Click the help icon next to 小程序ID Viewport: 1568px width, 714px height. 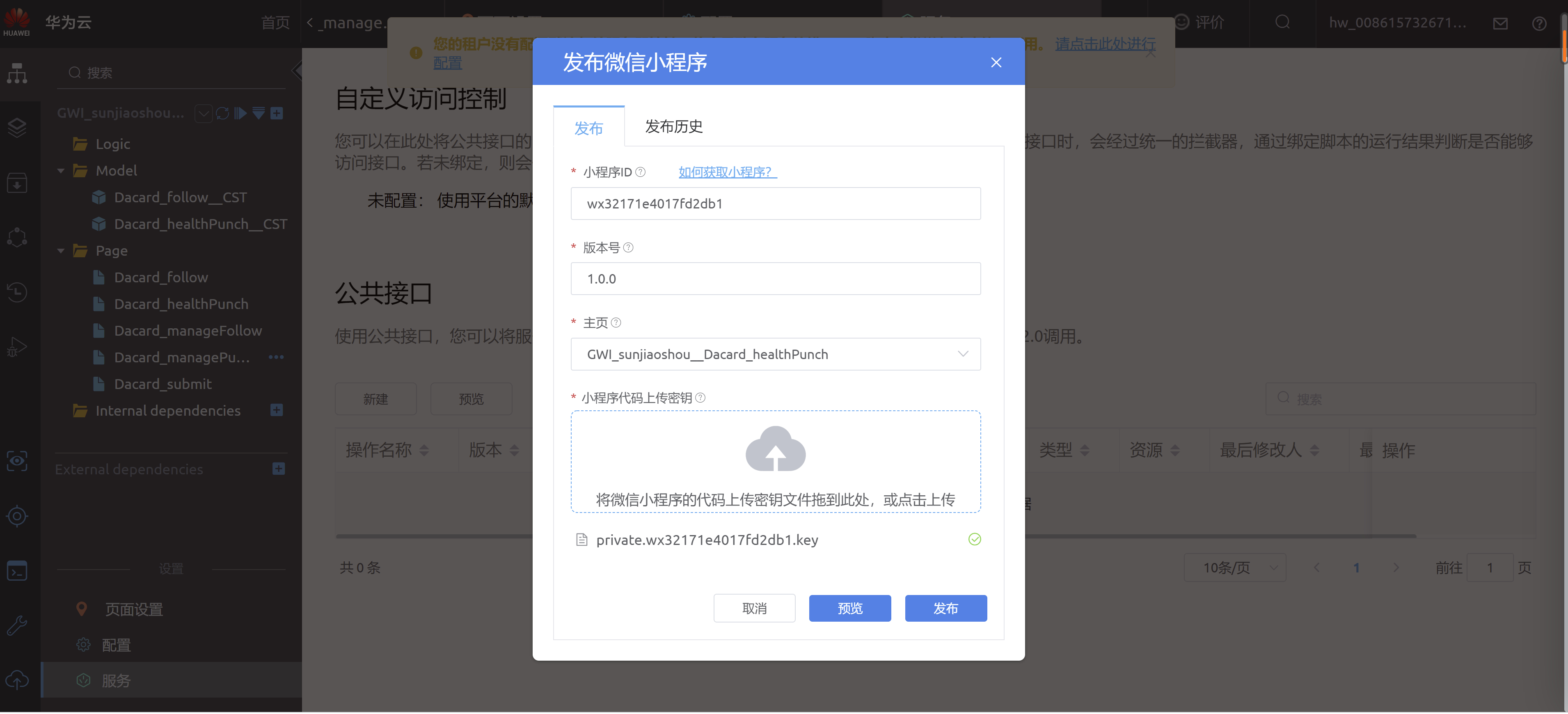(x=640, y=172)
